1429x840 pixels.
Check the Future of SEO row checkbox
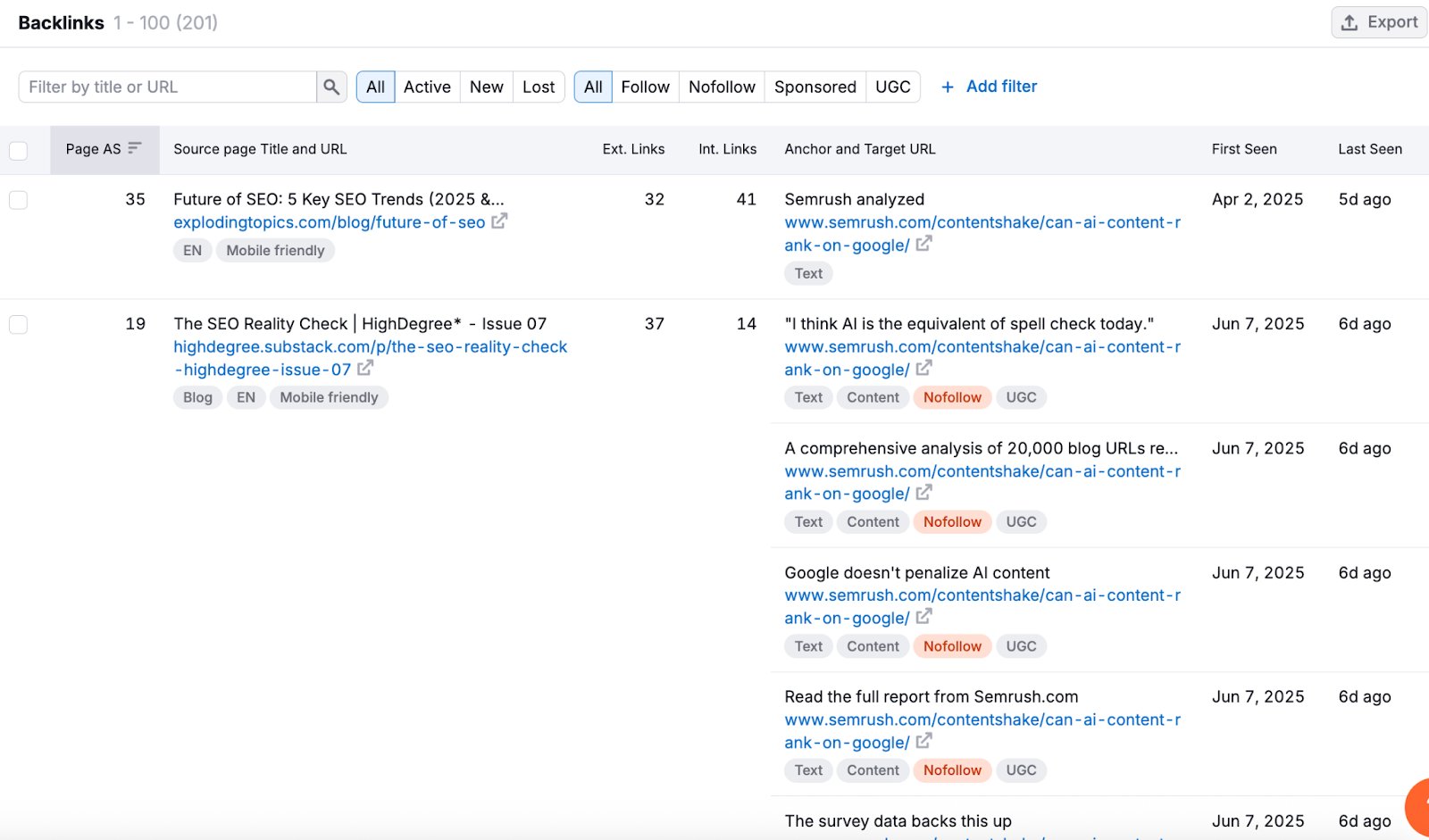tap(18, 199)
